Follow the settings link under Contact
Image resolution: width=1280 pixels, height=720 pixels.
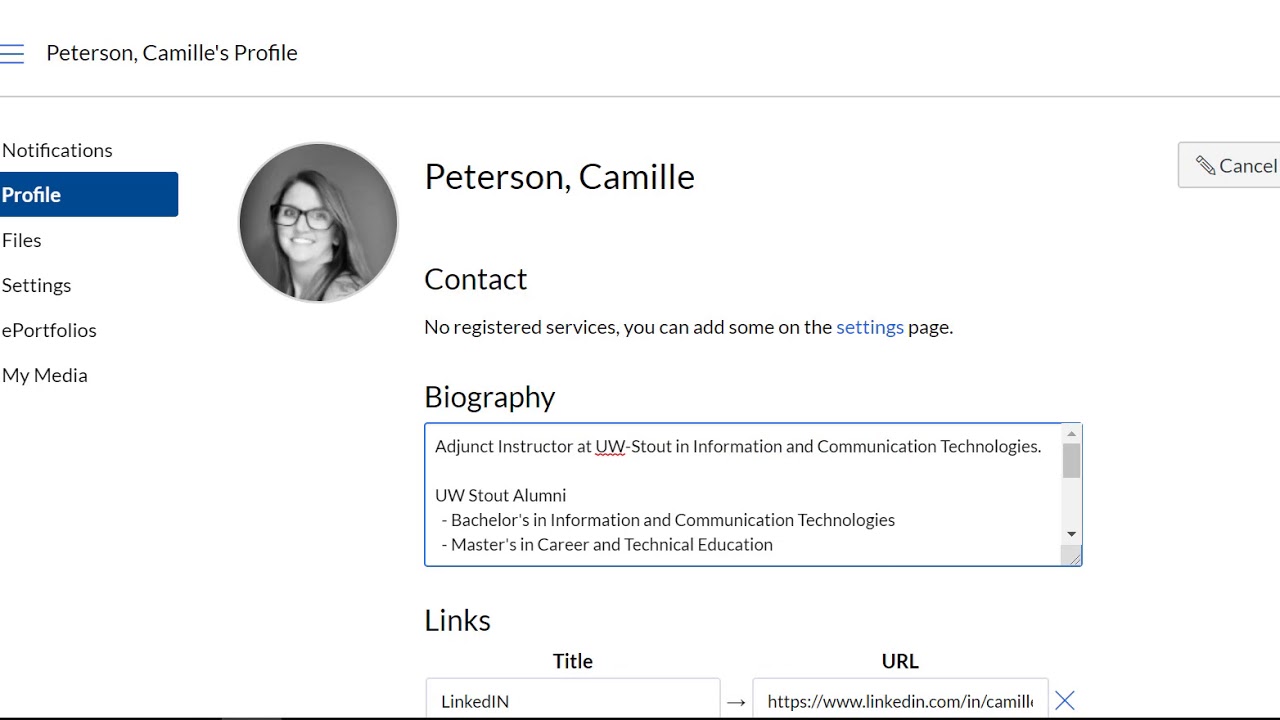(x=869, y=327)
